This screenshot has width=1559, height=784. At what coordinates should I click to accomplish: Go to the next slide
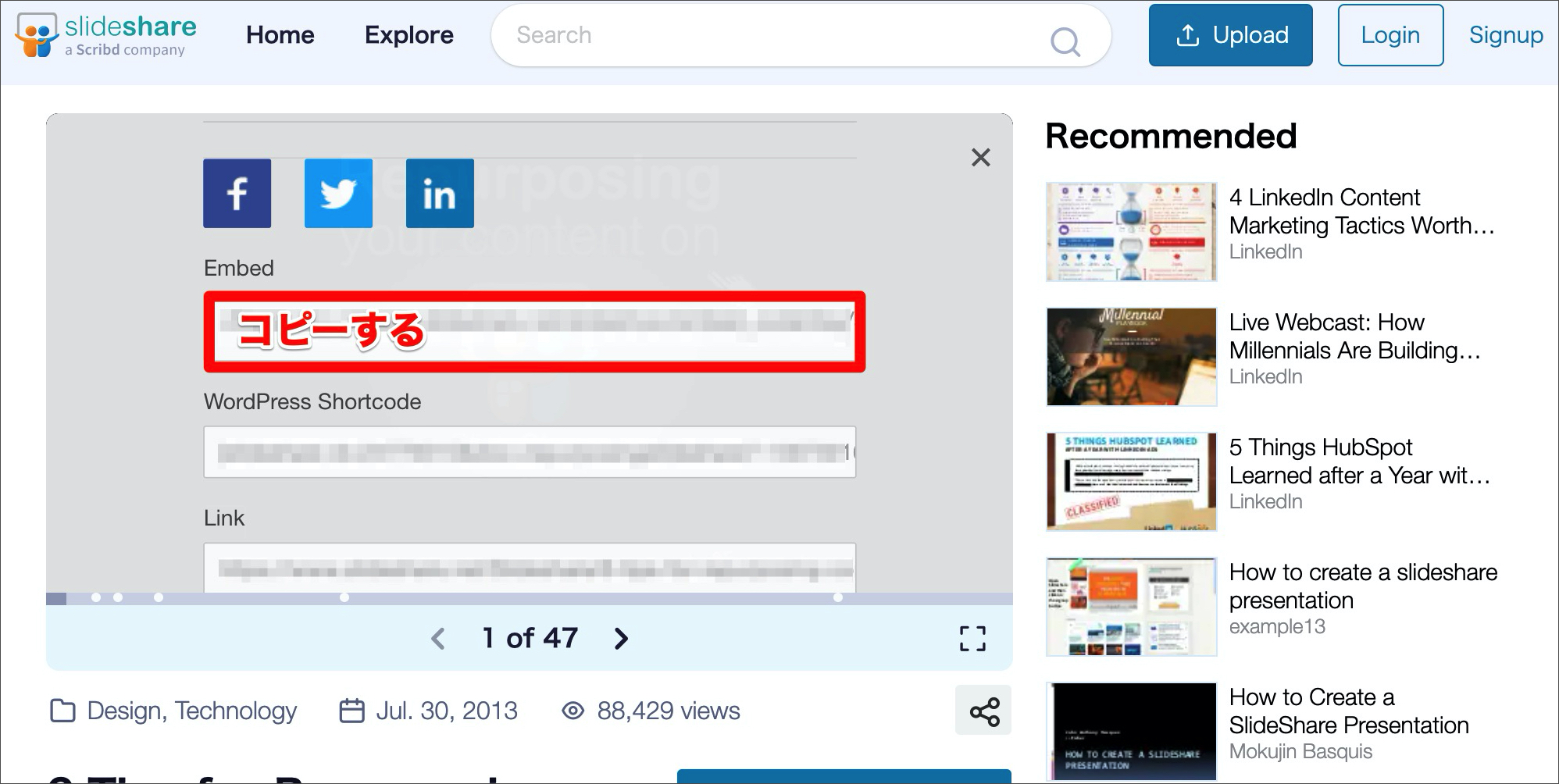621,639
